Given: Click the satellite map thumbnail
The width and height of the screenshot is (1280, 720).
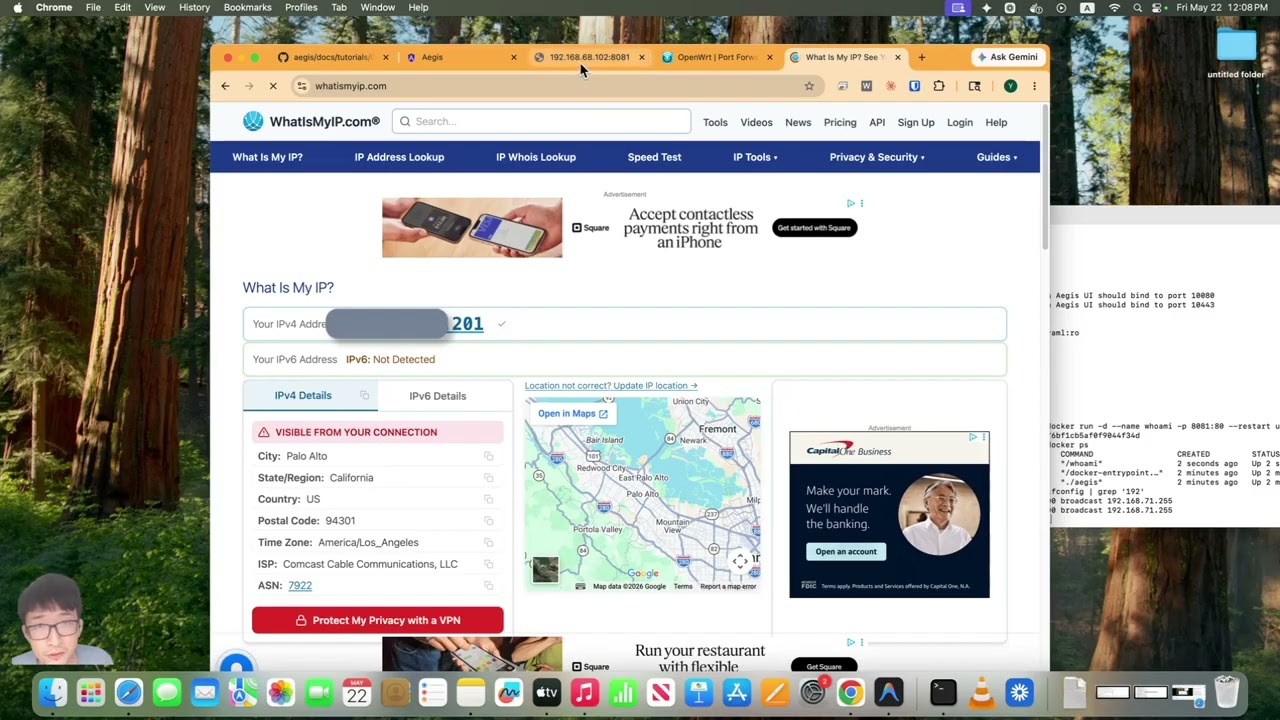Looking at the screenshot, I should [545, 570].
